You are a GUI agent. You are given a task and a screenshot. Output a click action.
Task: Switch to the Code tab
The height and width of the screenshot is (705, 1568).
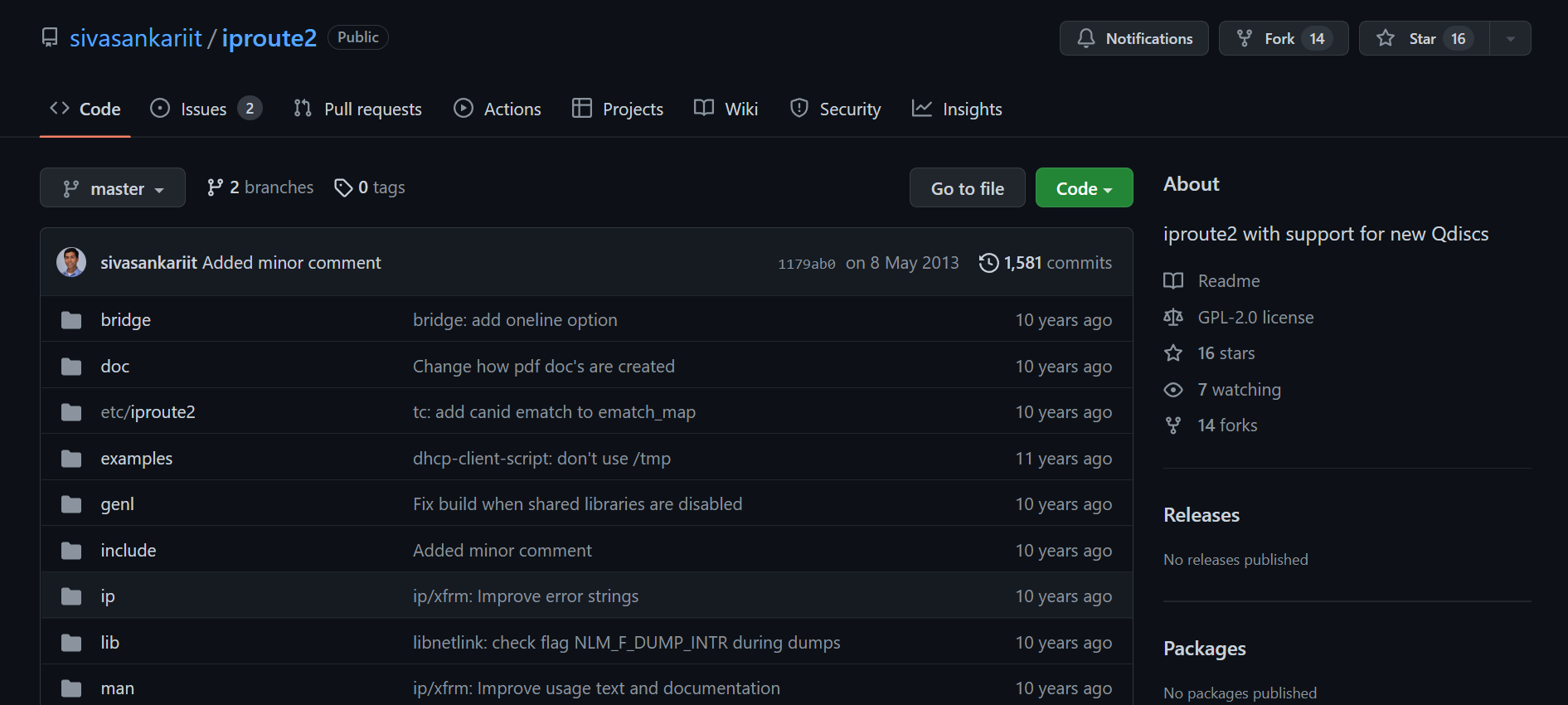85,109
